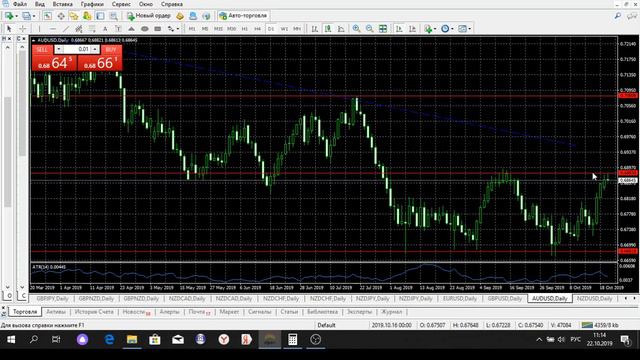This screenshot has width=640, height=360.
Task: Decrease one-click trading volume arrow
Action: pyautogui.click(x=59, y=49)
